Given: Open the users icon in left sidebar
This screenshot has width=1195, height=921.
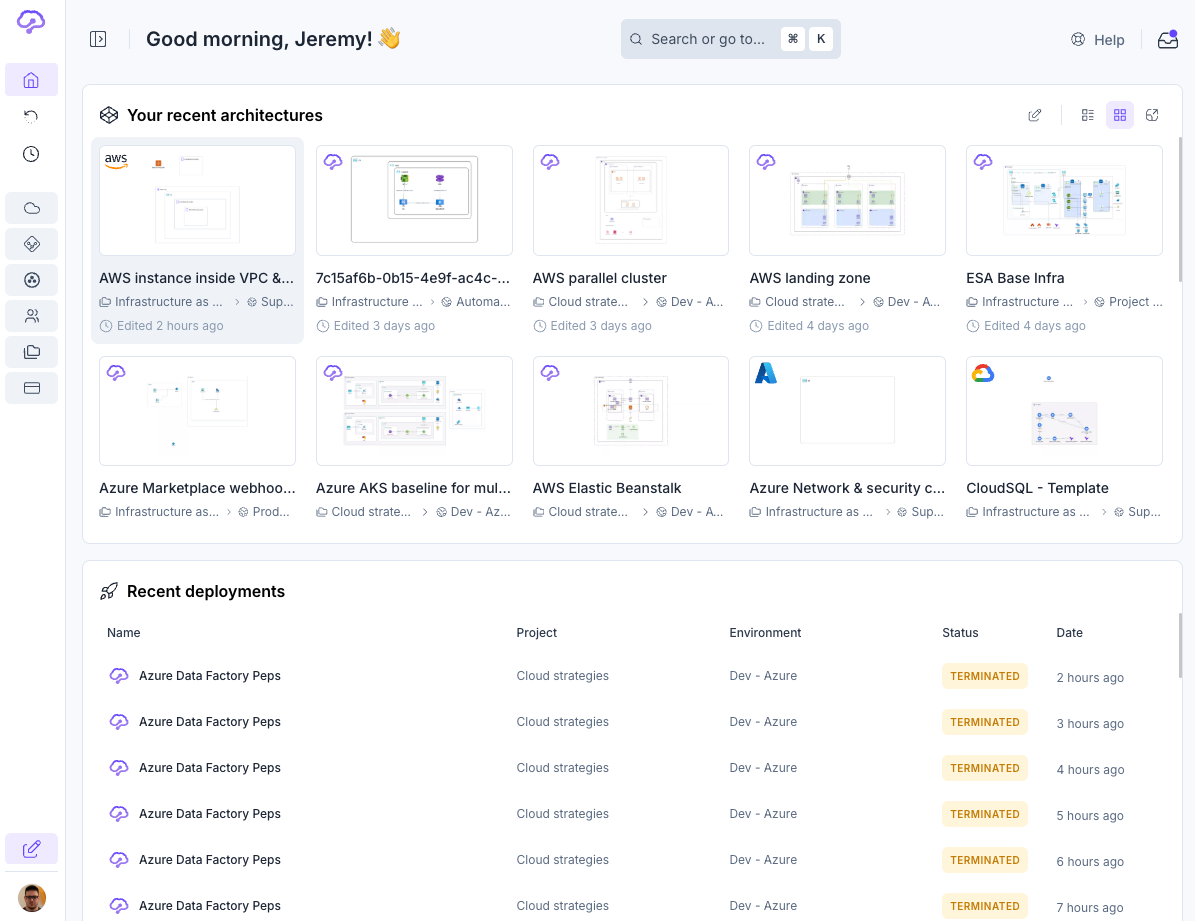Looking at the screenshot, I should pyautogui.click(x=31, y=316).
